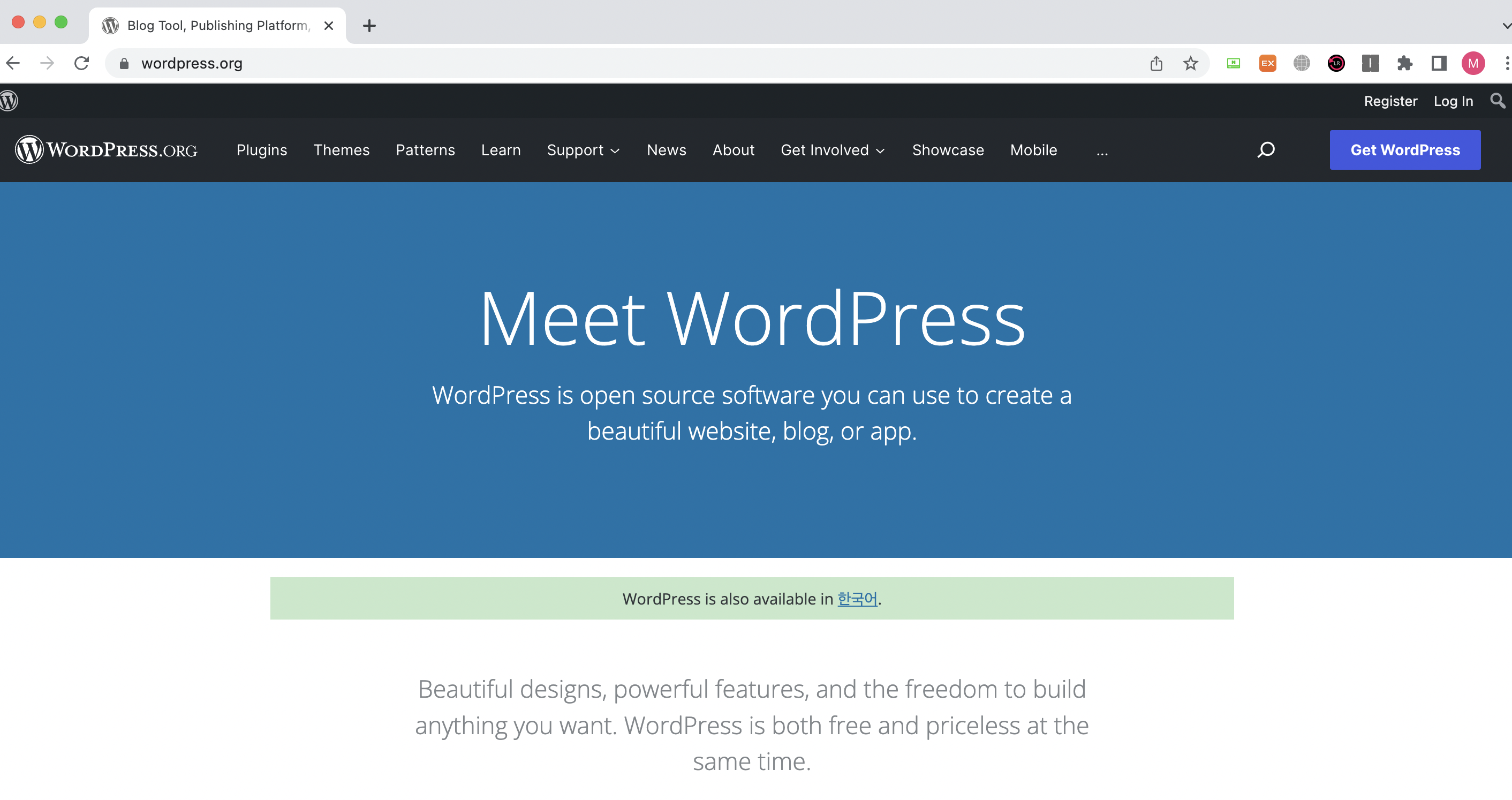Open search via navigation magnifier icon
This screenshot has height=800, width=1512.
click(1266, 150)
